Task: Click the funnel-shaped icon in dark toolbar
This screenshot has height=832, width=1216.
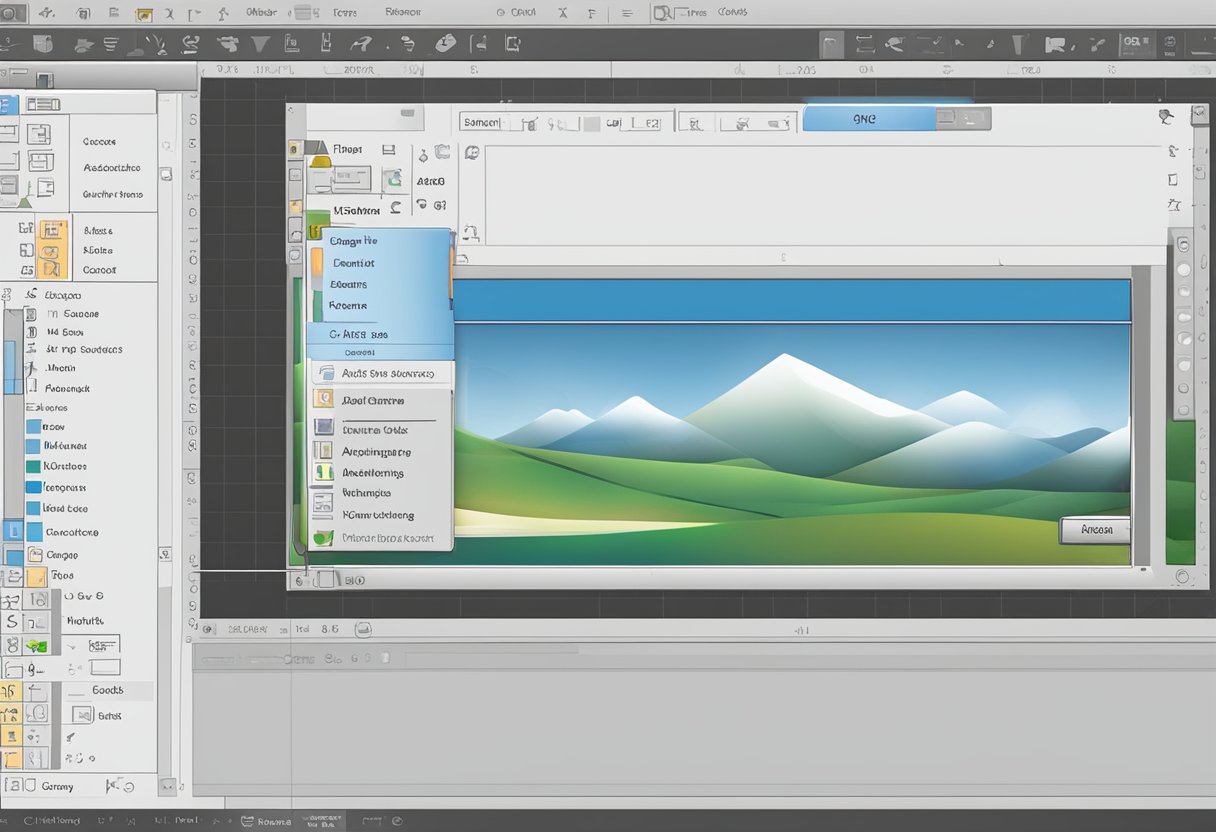Action: tap(260, 44)
